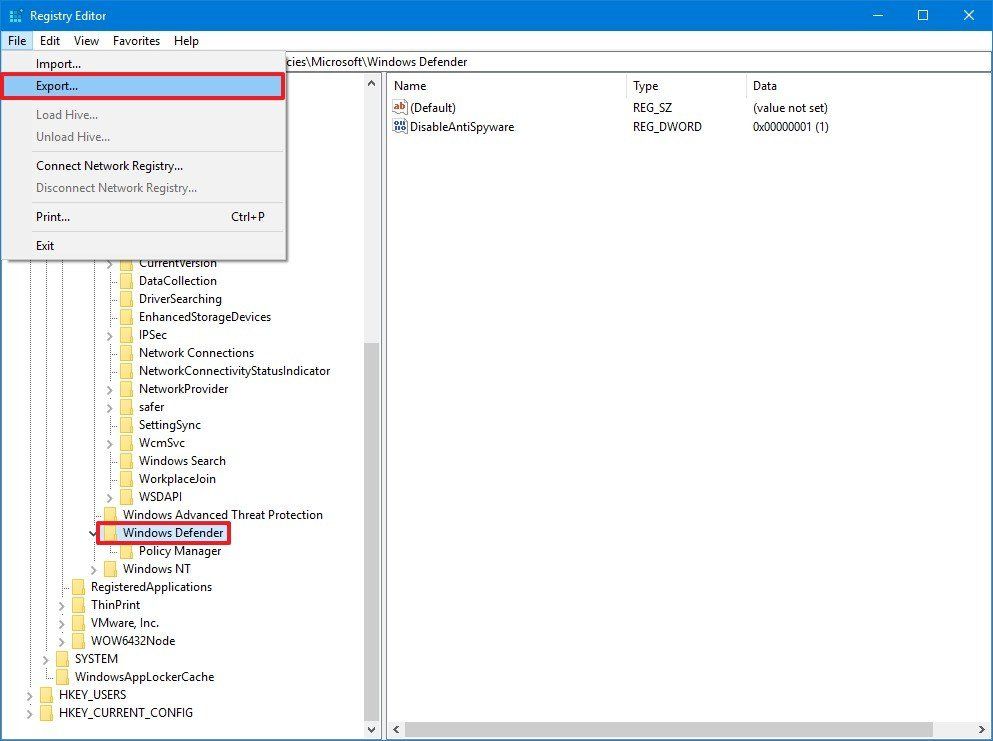This screenshot has height=741, width=993.
Task: Open the Edit menu
Action: tap(49, 41)
